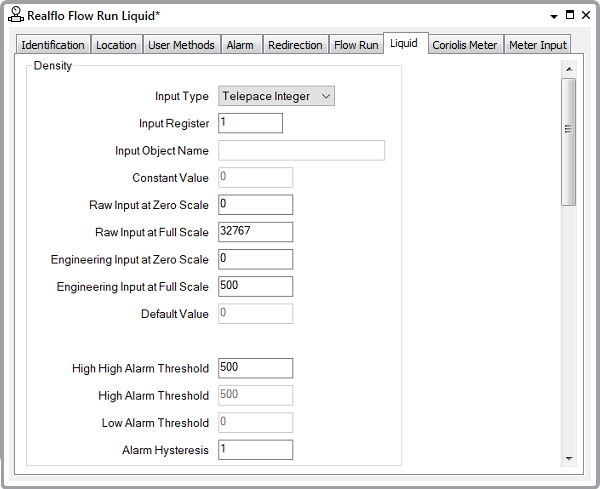
Task: Switch to the Flow Run tab
Action: (x=356, y=45)
